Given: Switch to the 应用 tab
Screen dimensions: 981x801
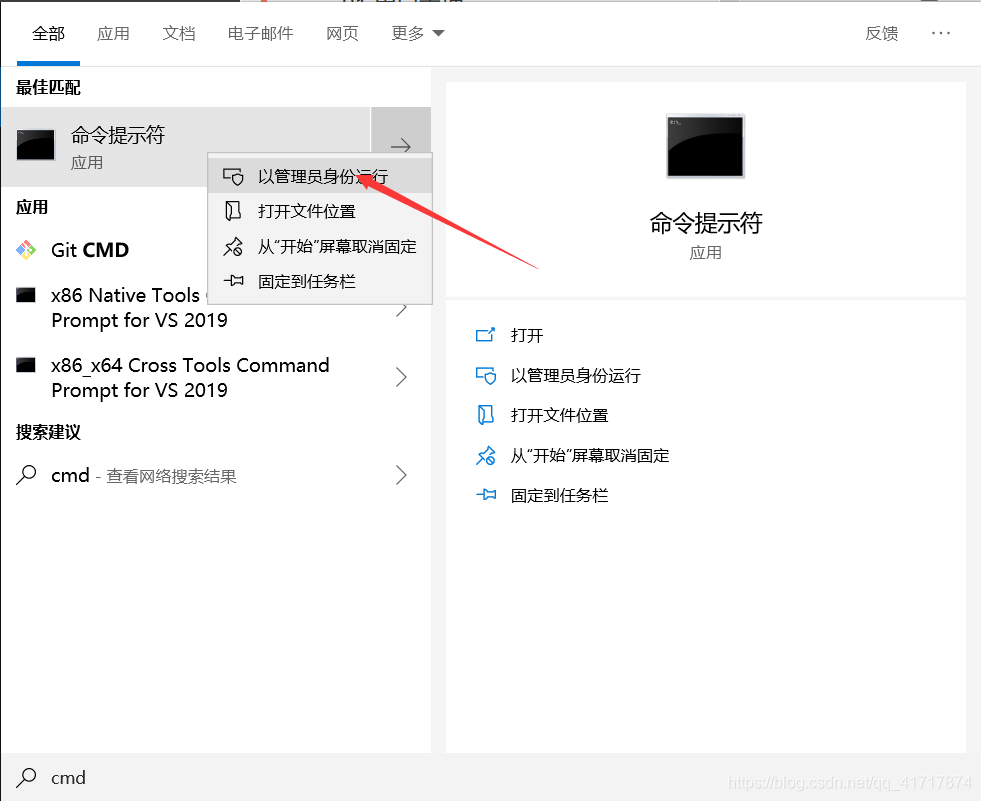Looking at the screenshot, I should 113,33.
